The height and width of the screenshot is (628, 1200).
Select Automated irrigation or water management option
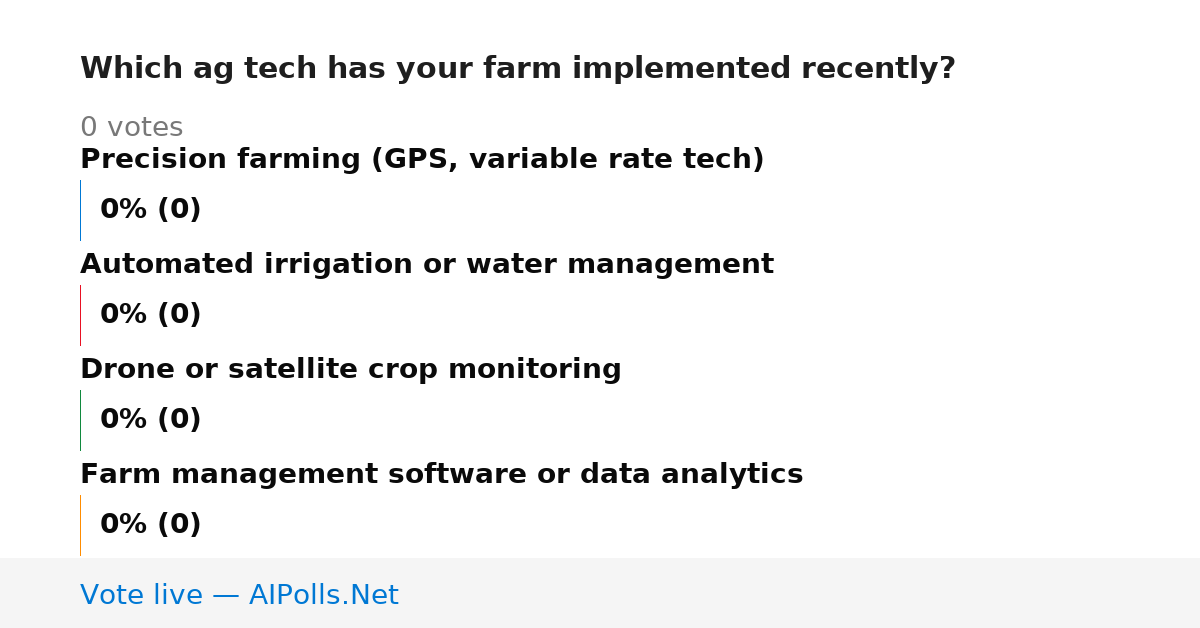[x=427, y=265]
